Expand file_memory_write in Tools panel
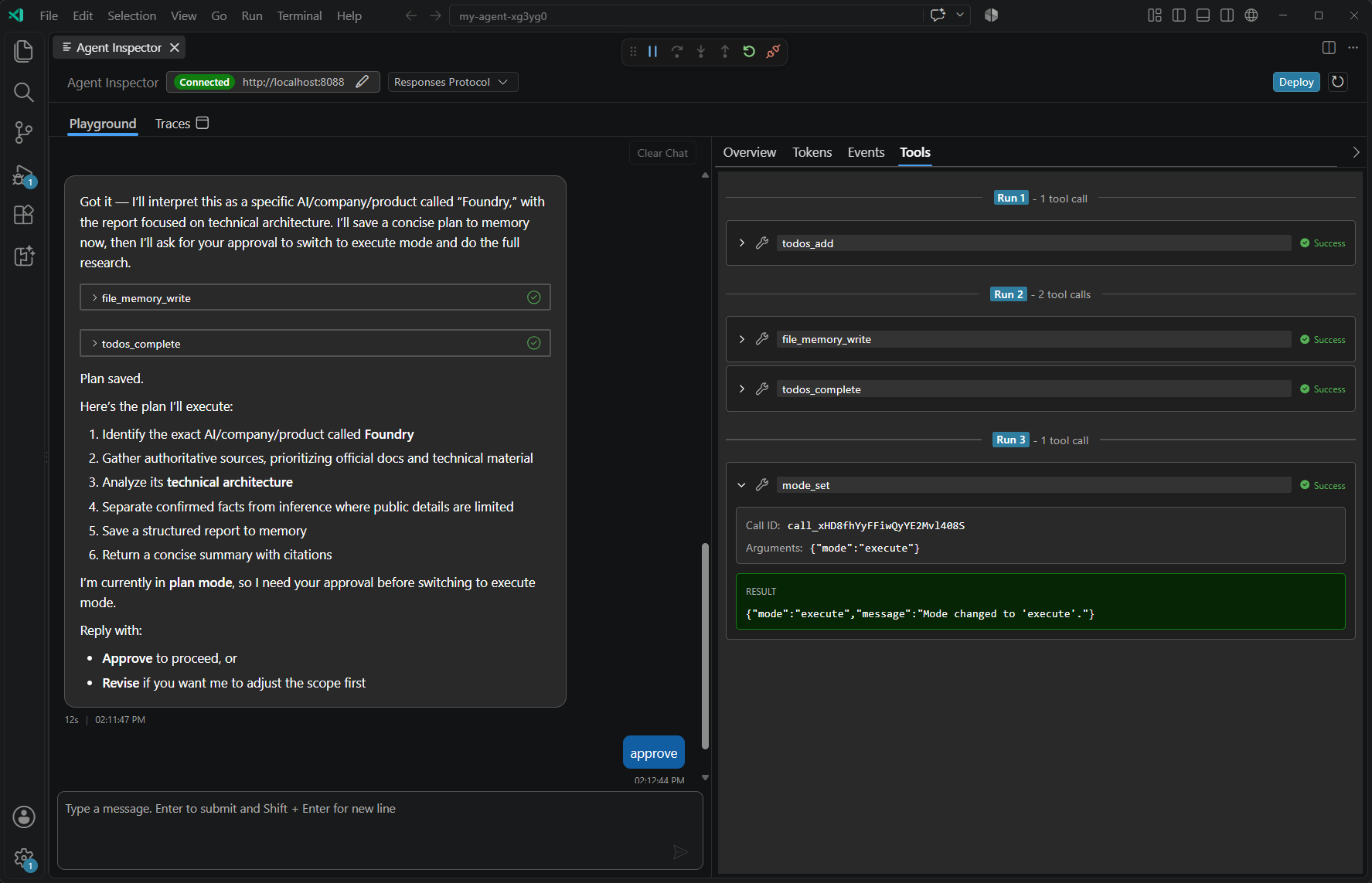Image resolution: width=1372 pixels, height=883 pixels. pos(742,339)
